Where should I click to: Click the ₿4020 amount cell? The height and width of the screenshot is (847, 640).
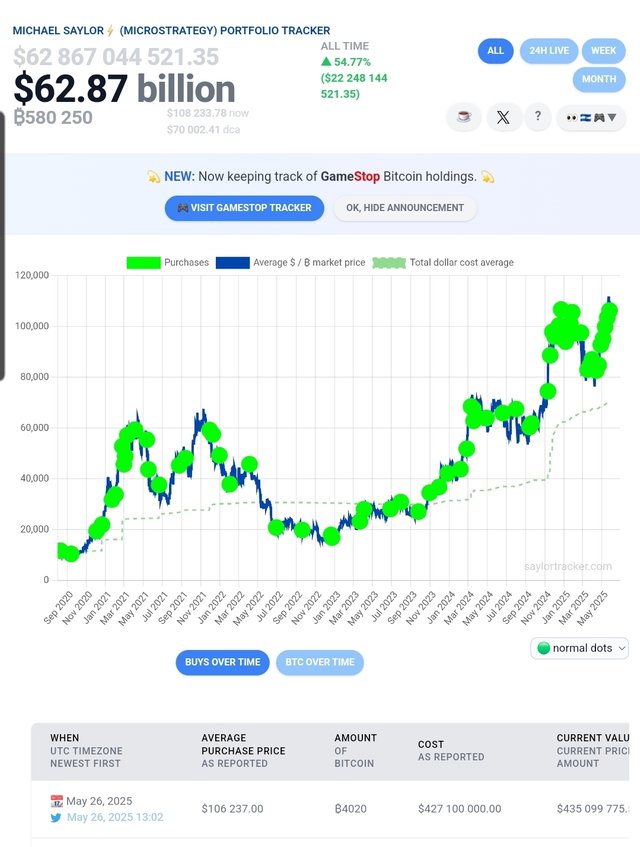[351, 809]
